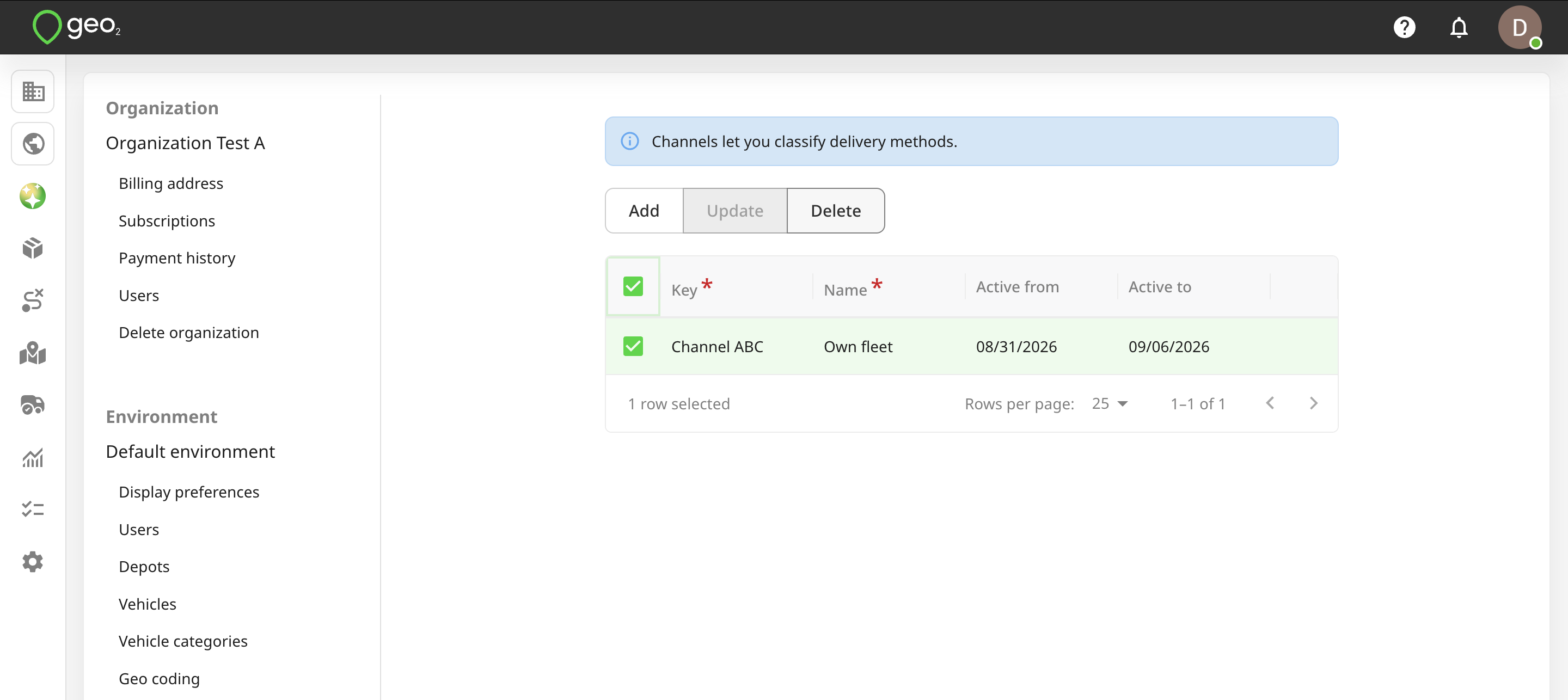Open the organization building icon in sidebar
The width and height of the screenshot is (1568, 700).
33,91
